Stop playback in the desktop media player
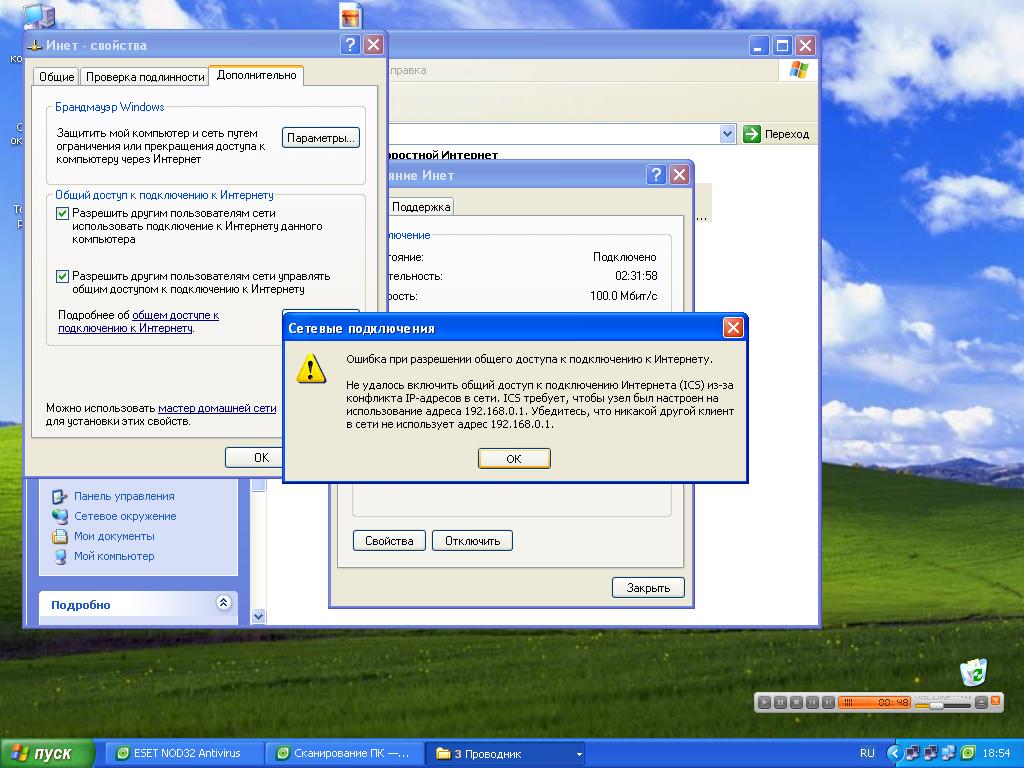1024x768 pixels. (x=796, y=703)
